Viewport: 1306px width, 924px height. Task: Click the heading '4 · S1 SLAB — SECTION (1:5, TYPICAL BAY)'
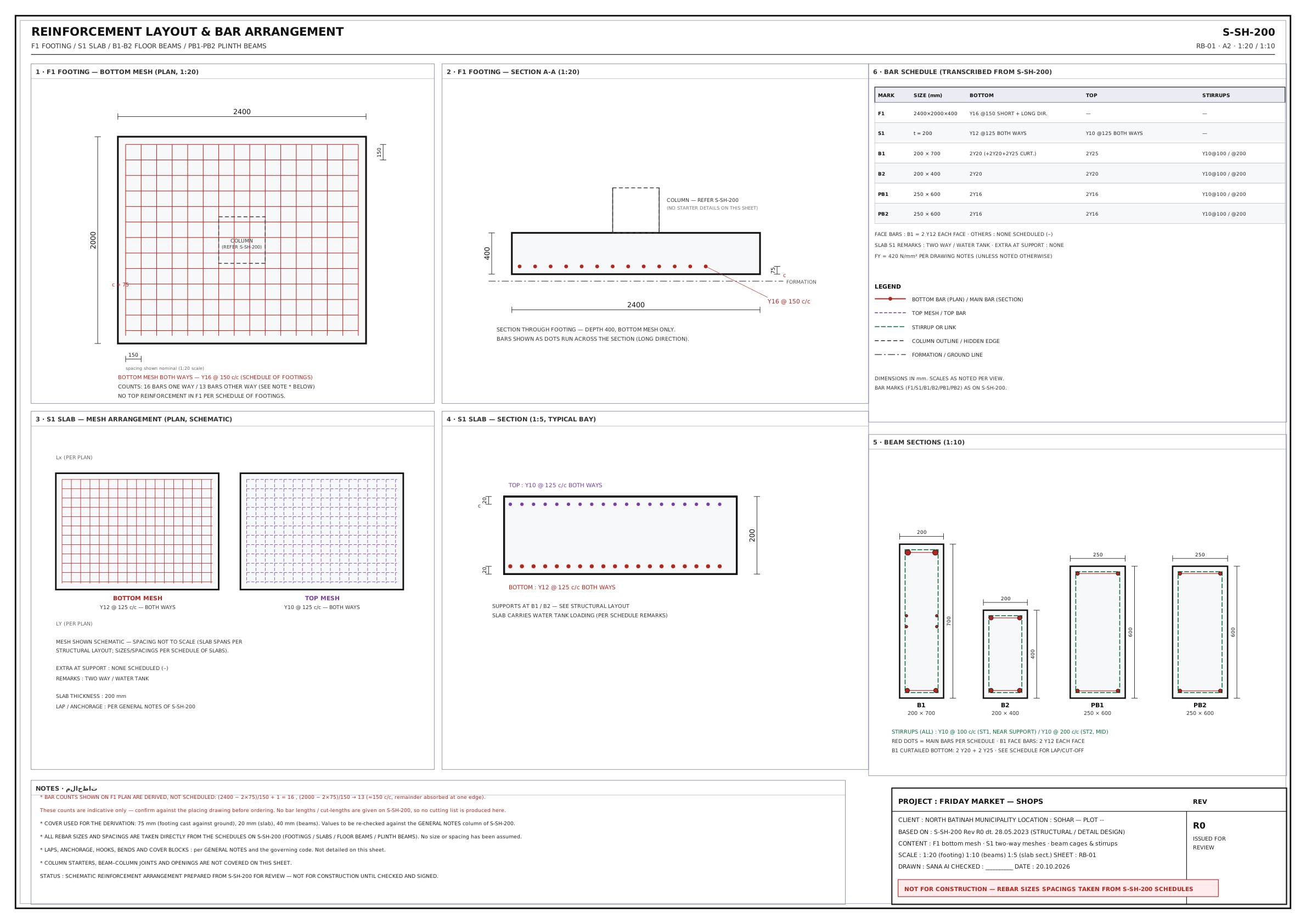pos(521,419)
